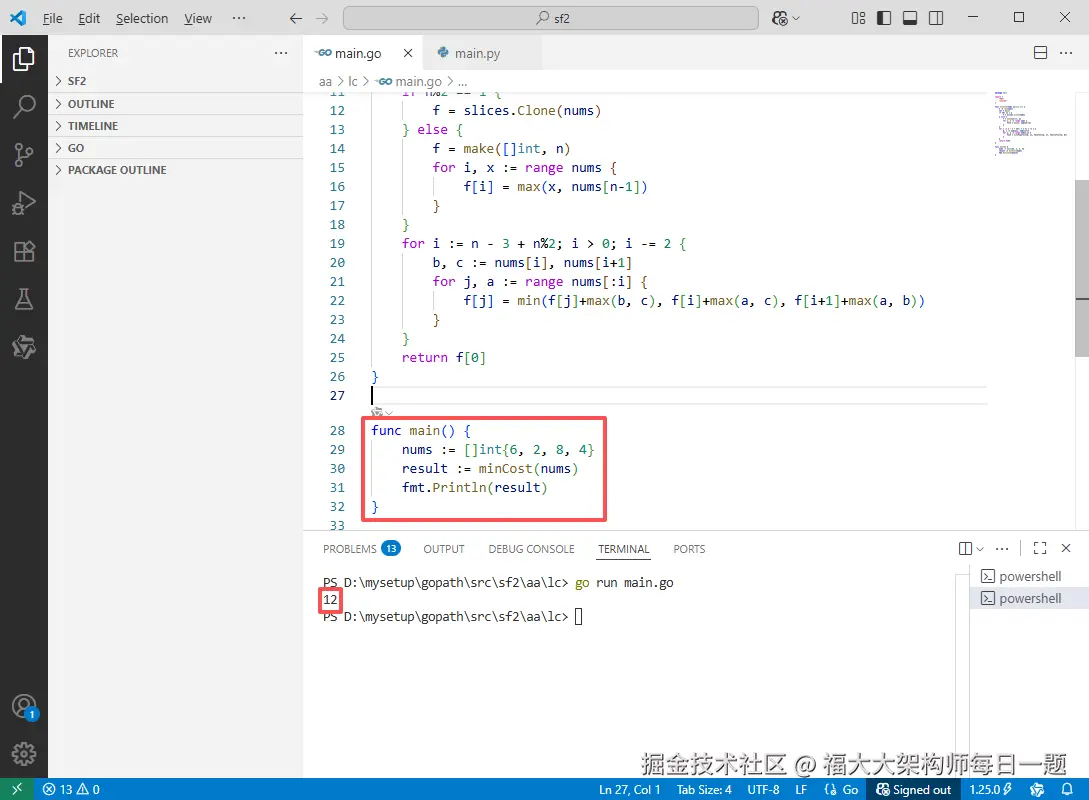
Task: Click the remote window indicator icon
Action: click(x=17, y=789)
